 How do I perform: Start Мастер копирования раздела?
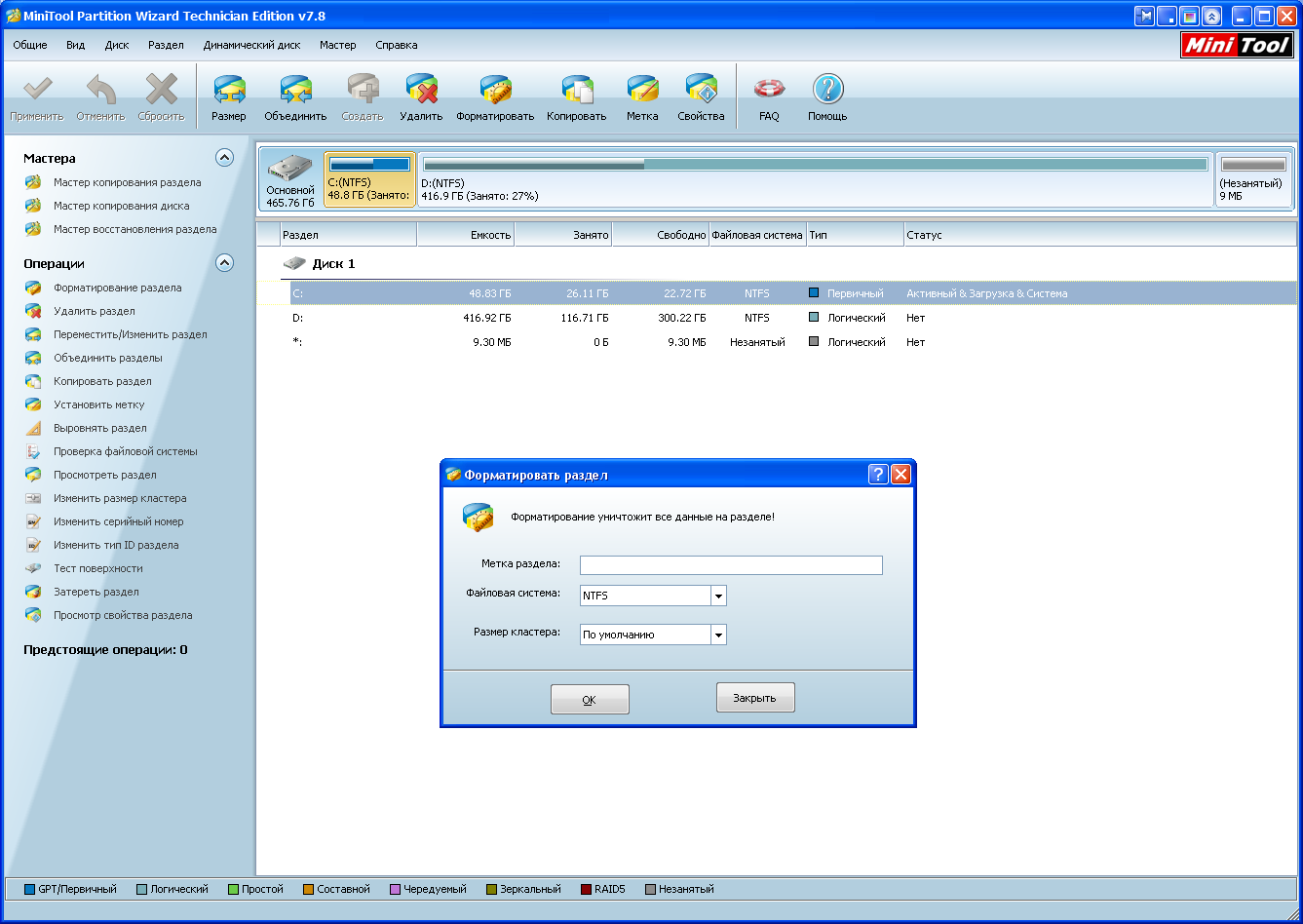click(x=128, y=182)
